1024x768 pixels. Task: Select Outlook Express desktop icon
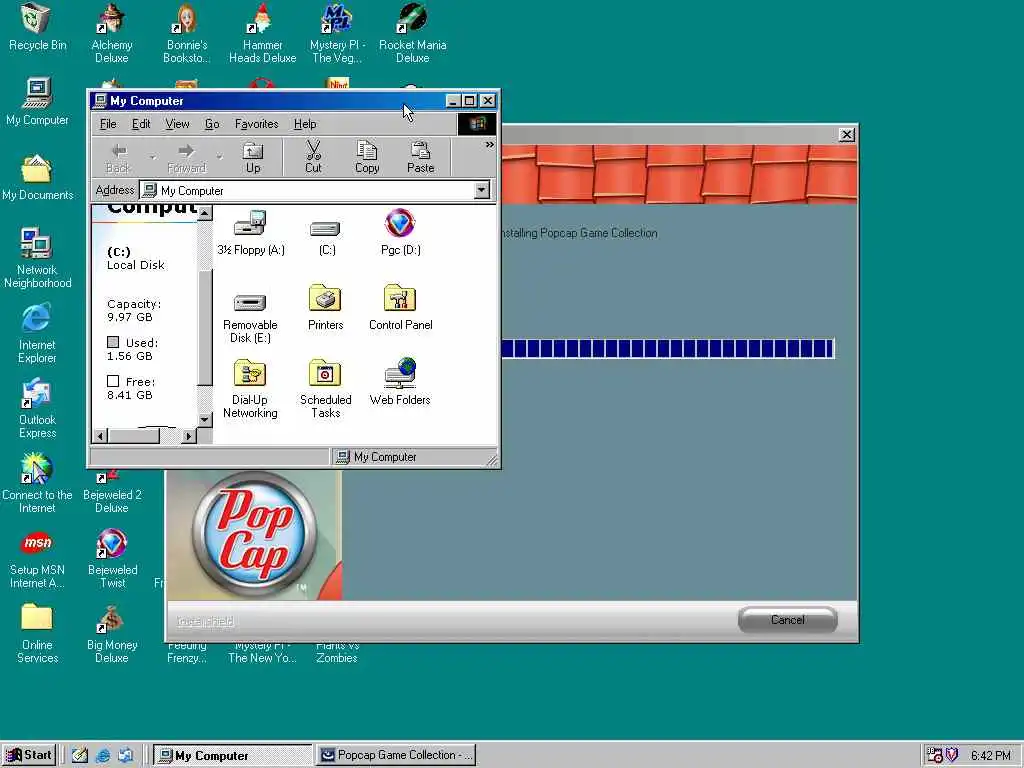click(x=37, y=408)
